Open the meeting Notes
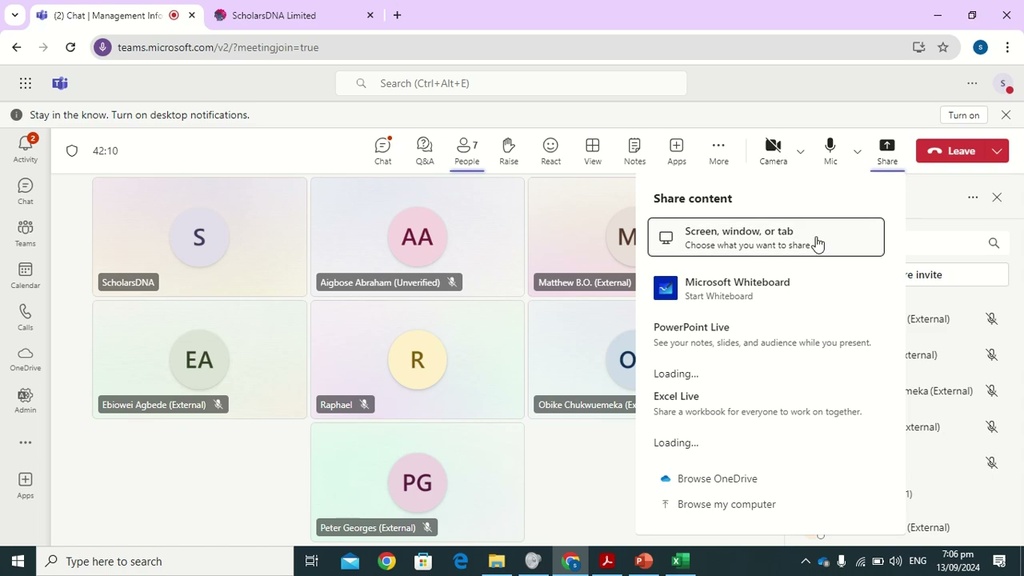The width and height of the screenshot is (1024, 576). [634, 150]
